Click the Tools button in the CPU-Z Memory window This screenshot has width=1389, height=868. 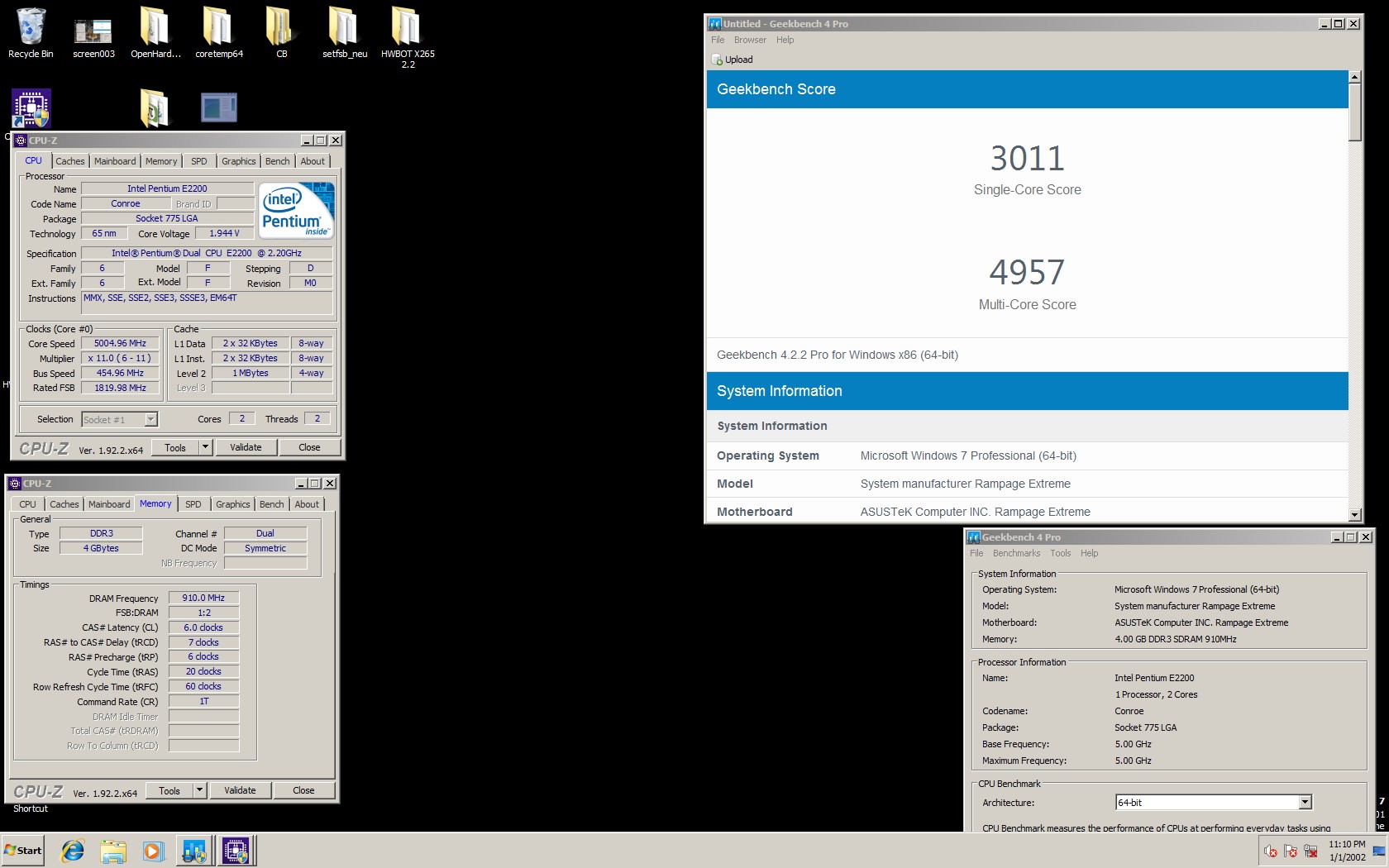(x=169, y=790)
